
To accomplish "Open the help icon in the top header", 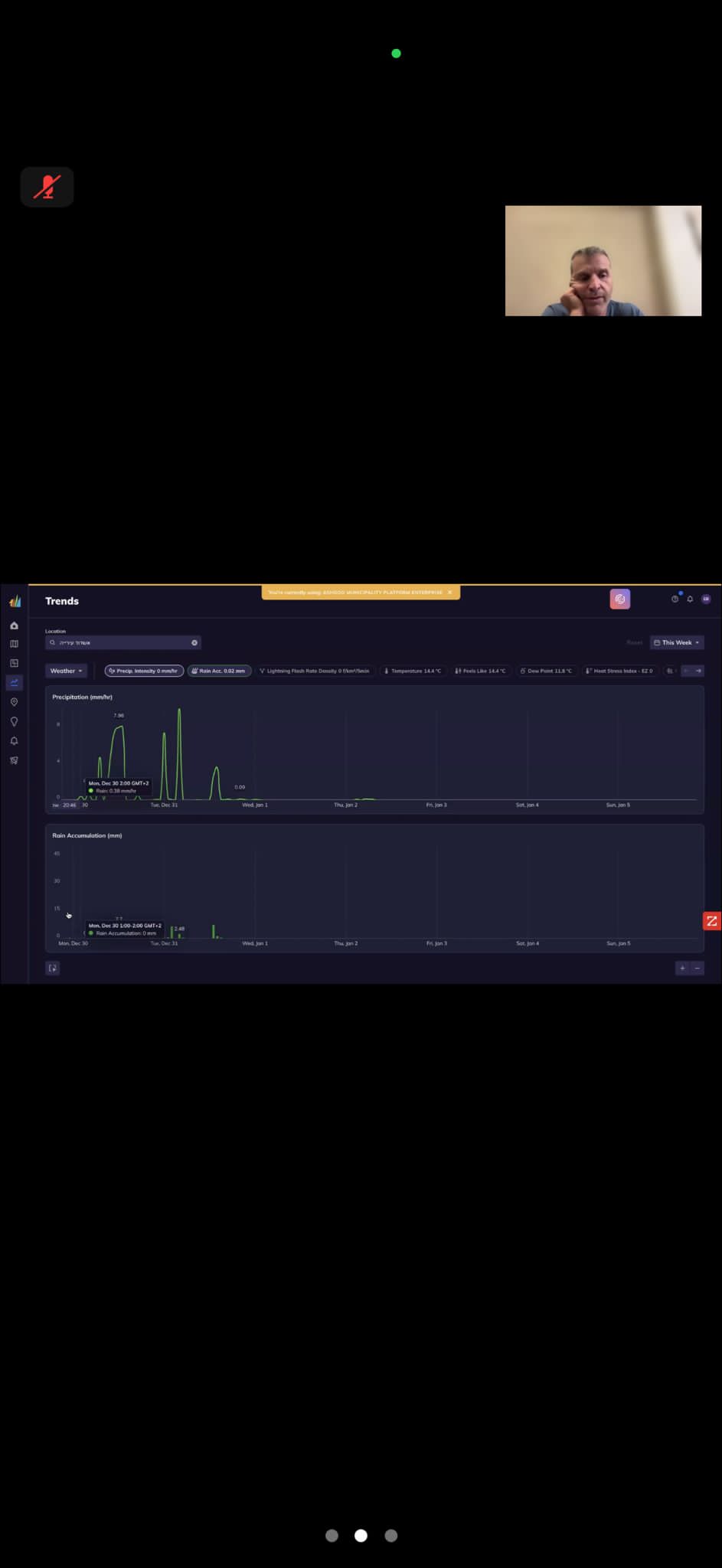I will 675,599.
